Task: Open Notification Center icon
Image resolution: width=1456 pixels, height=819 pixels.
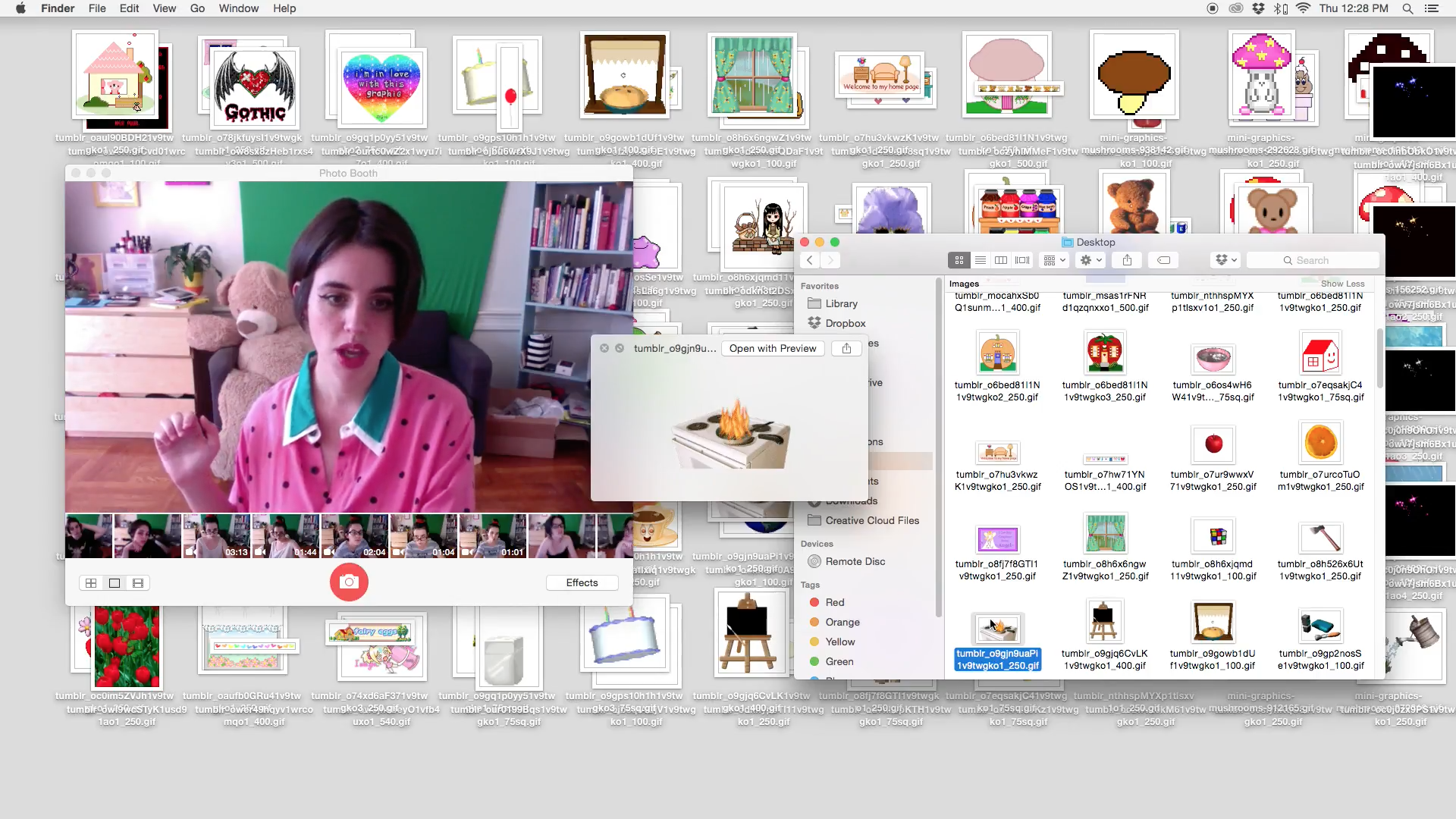Action: tap(1432, 8)
